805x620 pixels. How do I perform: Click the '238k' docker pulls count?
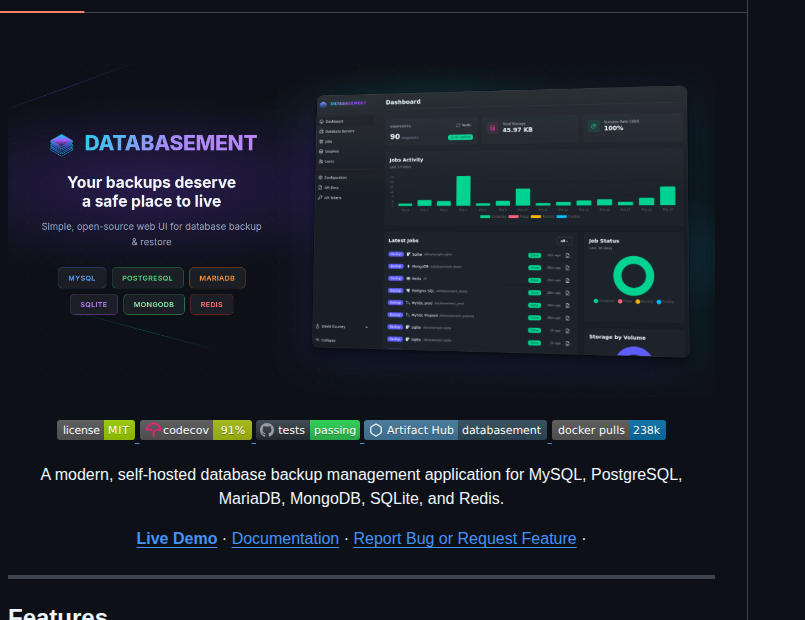pyautogui.click(x=646, y=430)
